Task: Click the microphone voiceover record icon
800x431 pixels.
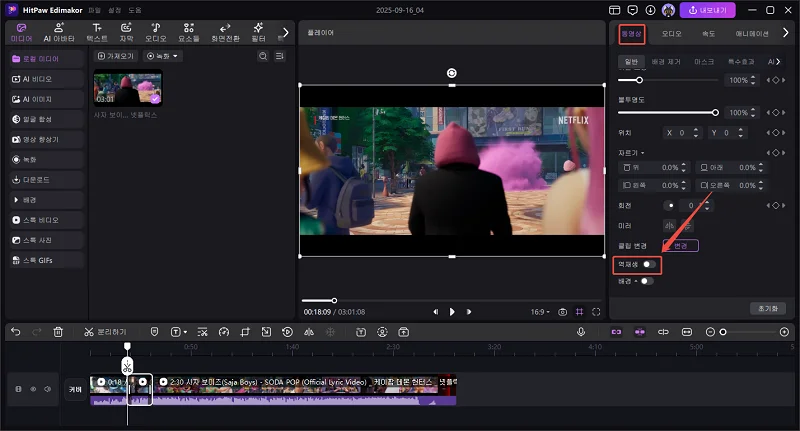Action: point(581,331)
